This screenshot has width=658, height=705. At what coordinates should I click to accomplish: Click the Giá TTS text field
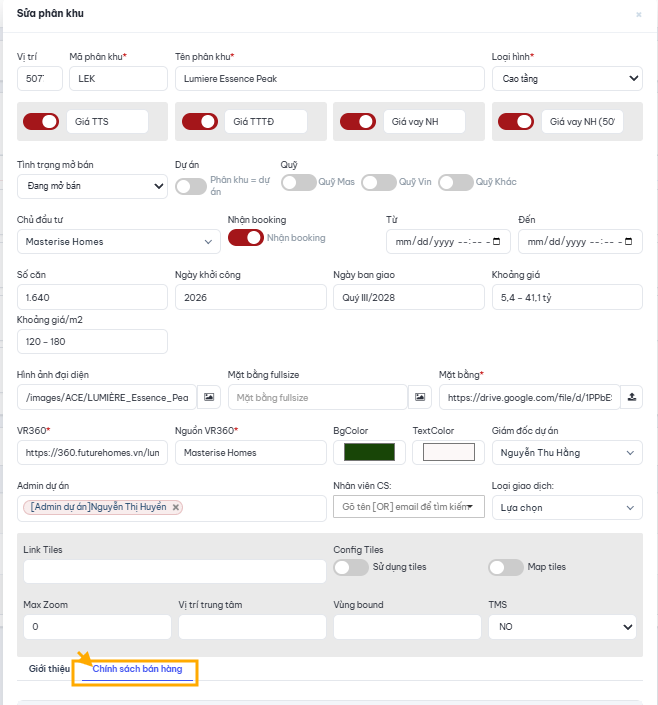(x=107, y=121)
